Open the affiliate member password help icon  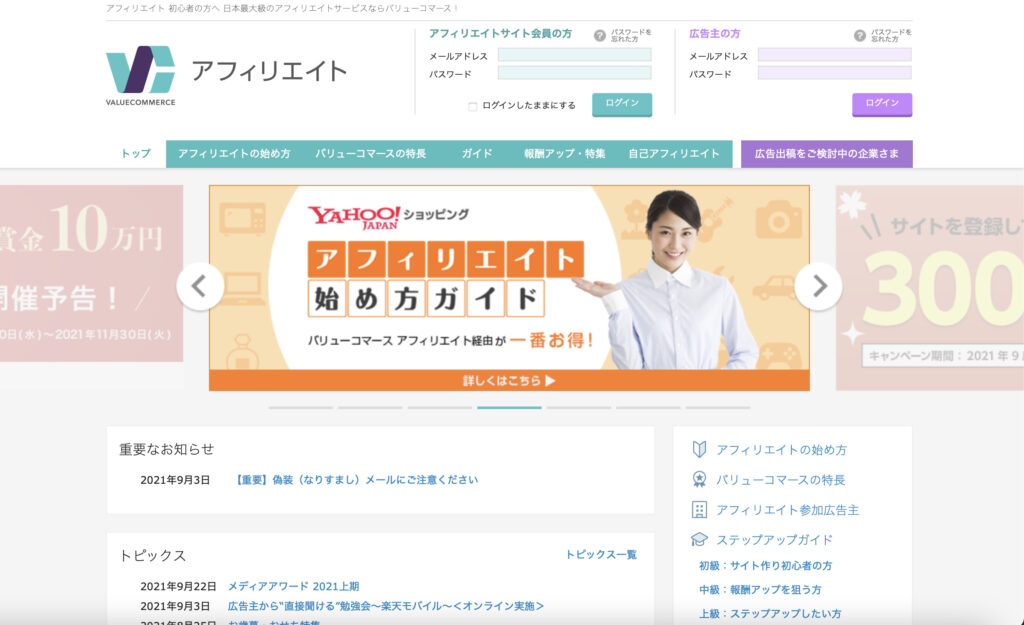[600, 36]
